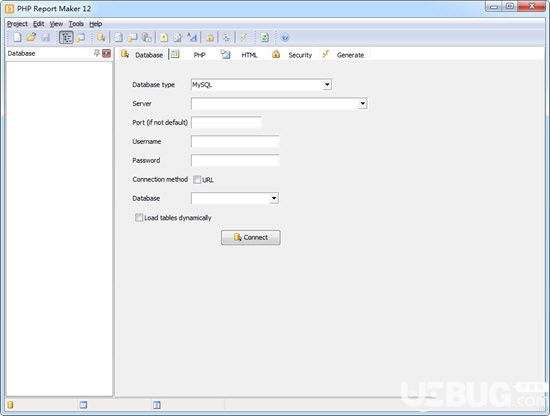This screenshot has height=416, width=550.
Task: Open the Edit menu
Action: pos(39,24)
